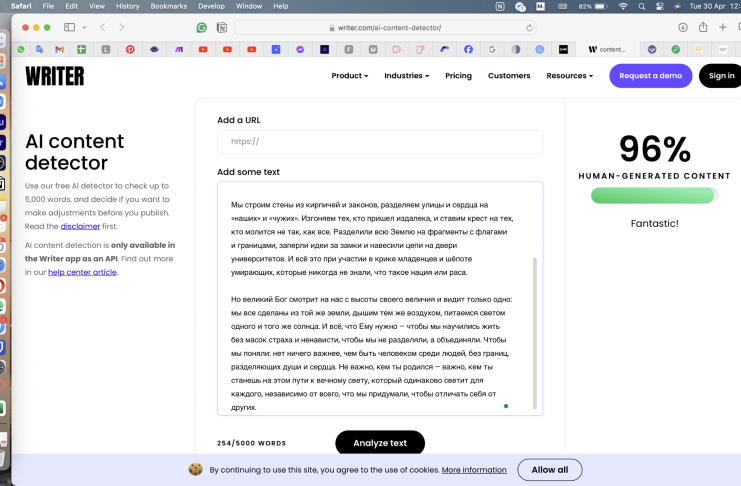
Task: Click the Wi-Fi icon in menu bar
Action: (623, 6)
